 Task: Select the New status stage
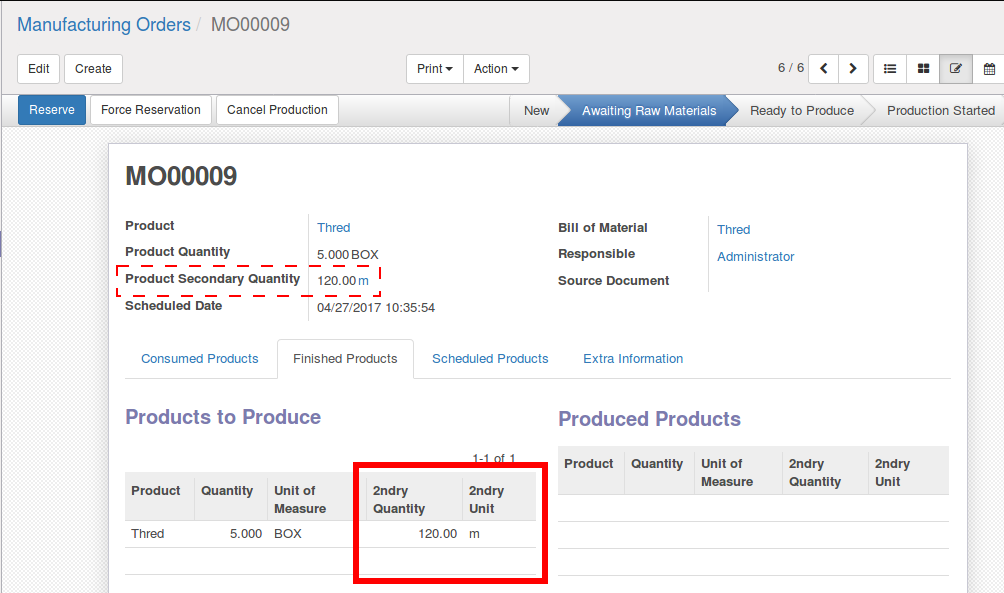click(536, 111)
